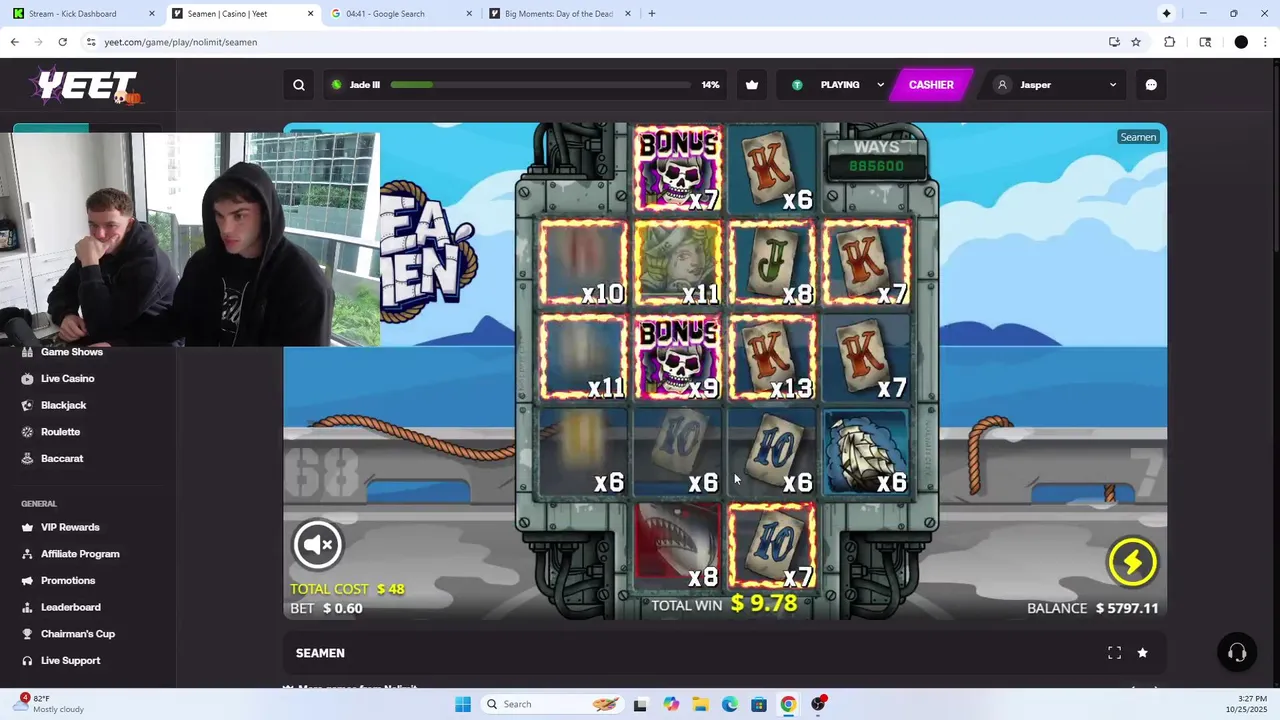Click the install app icon in address bar
Screen dimensions: 1280x720
1114,42
